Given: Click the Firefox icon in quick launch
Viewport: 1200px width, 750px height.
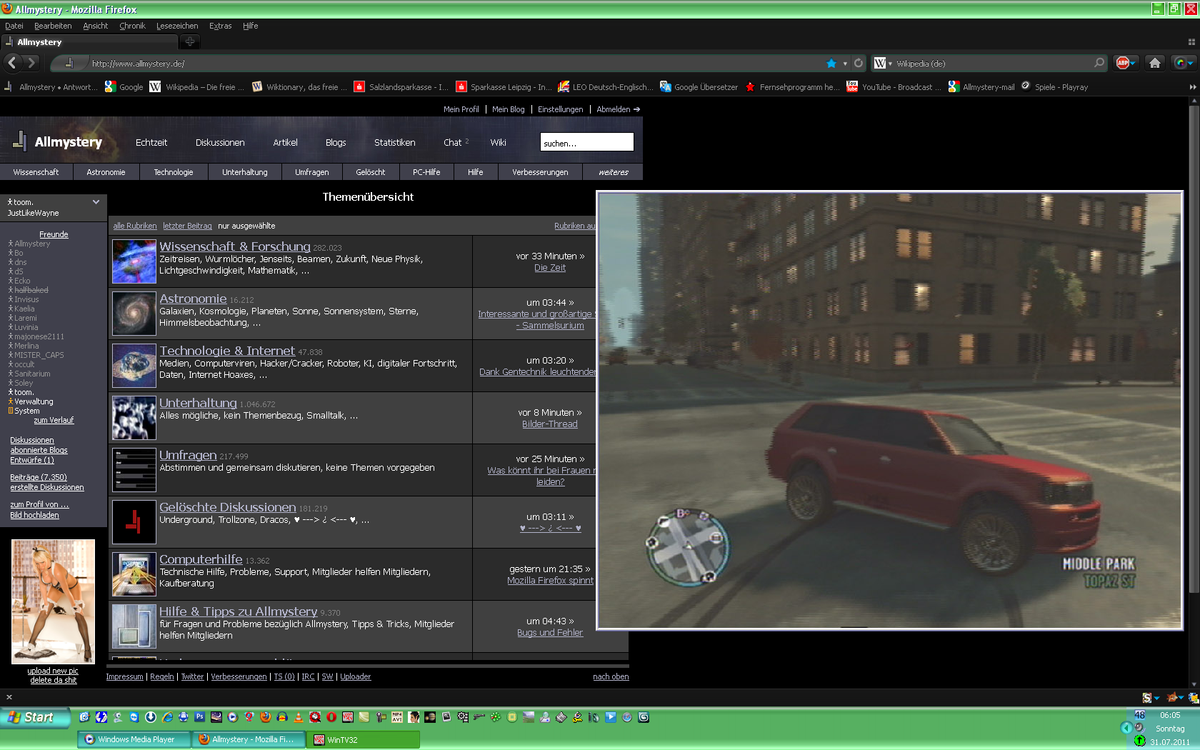Looking at the screenshot, I should point(265,717).
